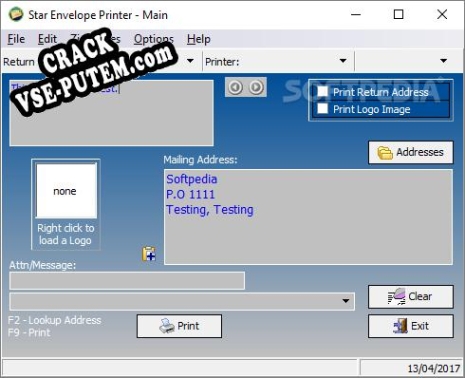Go to next return address arrow
Viewport: 465px width, 378px height.
pyautogui.click(x=256, y=87)
